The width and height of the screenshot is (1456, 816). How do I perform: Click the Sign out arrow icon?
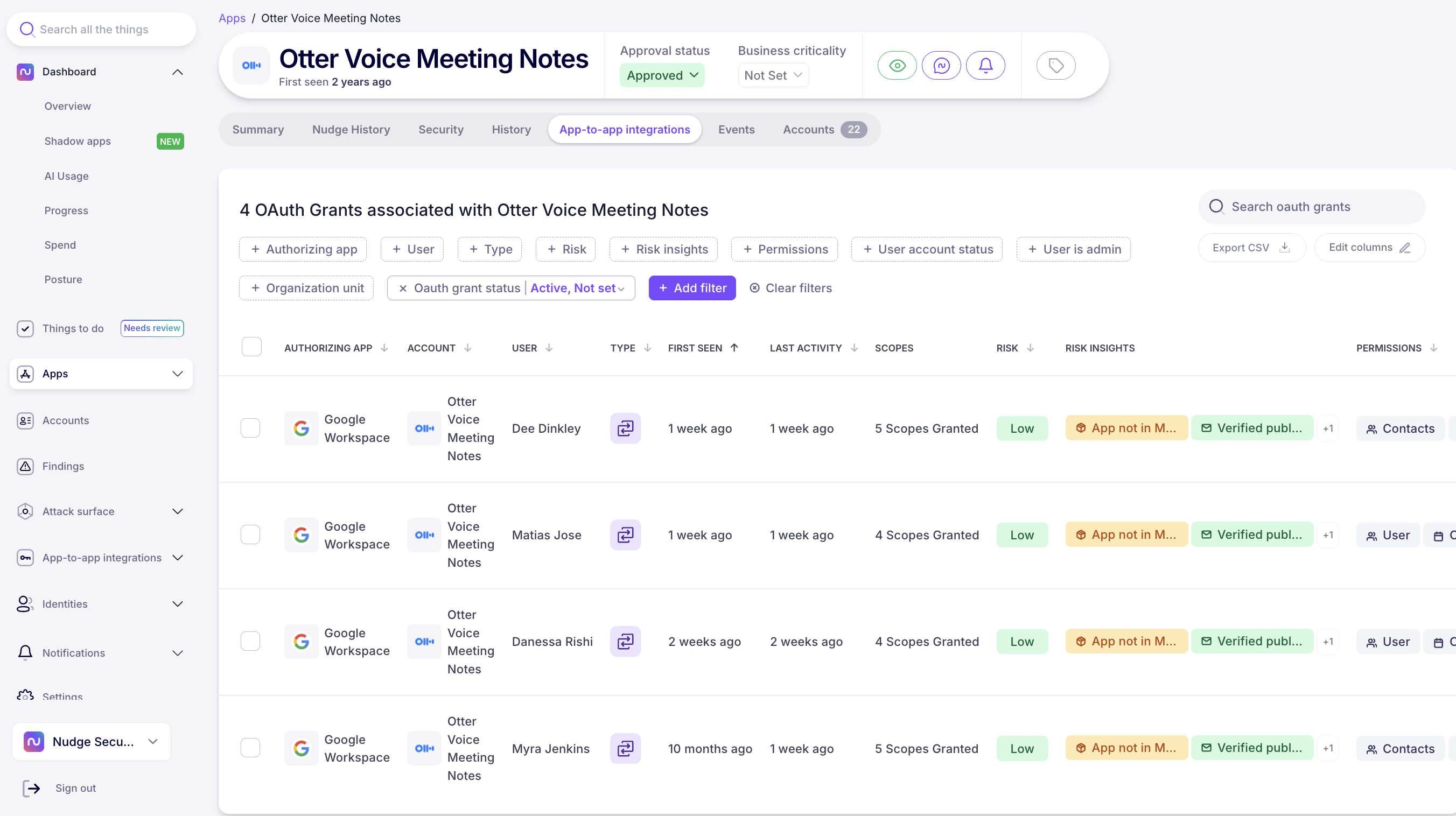point(31,788)
